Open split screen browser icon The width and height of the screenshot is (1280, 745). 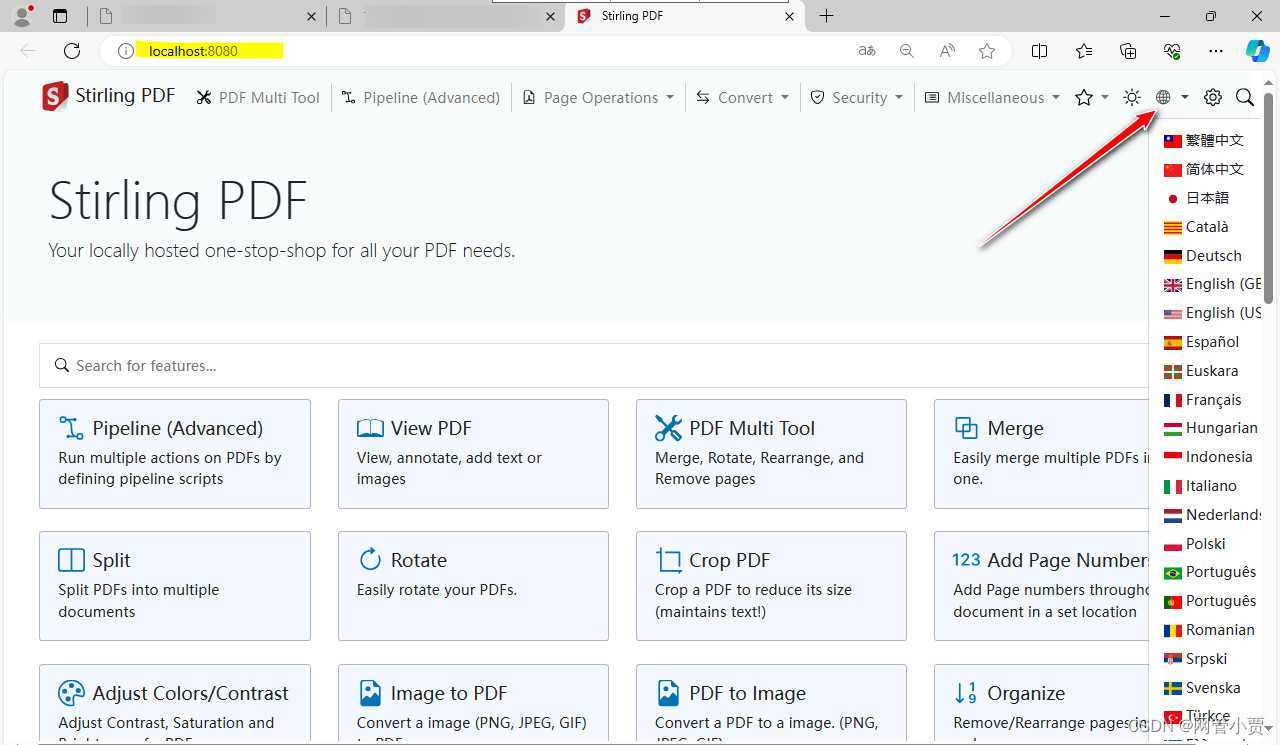coord(1040,51)
